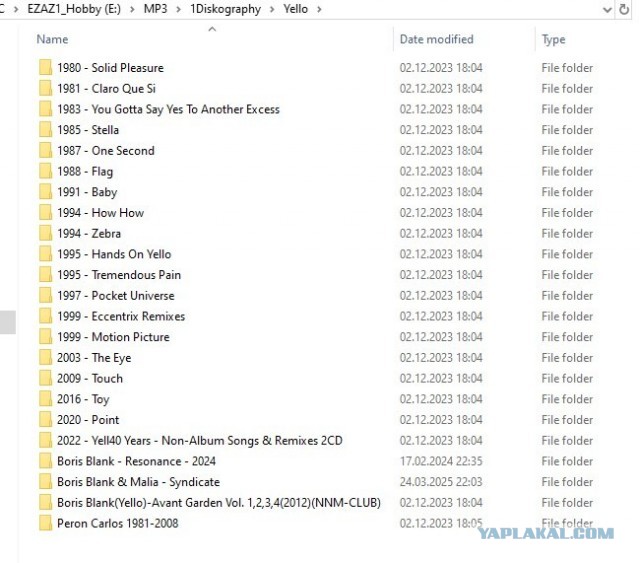Viewport: 640px width, 563px height.
Task: Go to EZAZ1_Hobby (E:) drive breadcrumb
Action: pyautogui.click(x=74, y=9)
